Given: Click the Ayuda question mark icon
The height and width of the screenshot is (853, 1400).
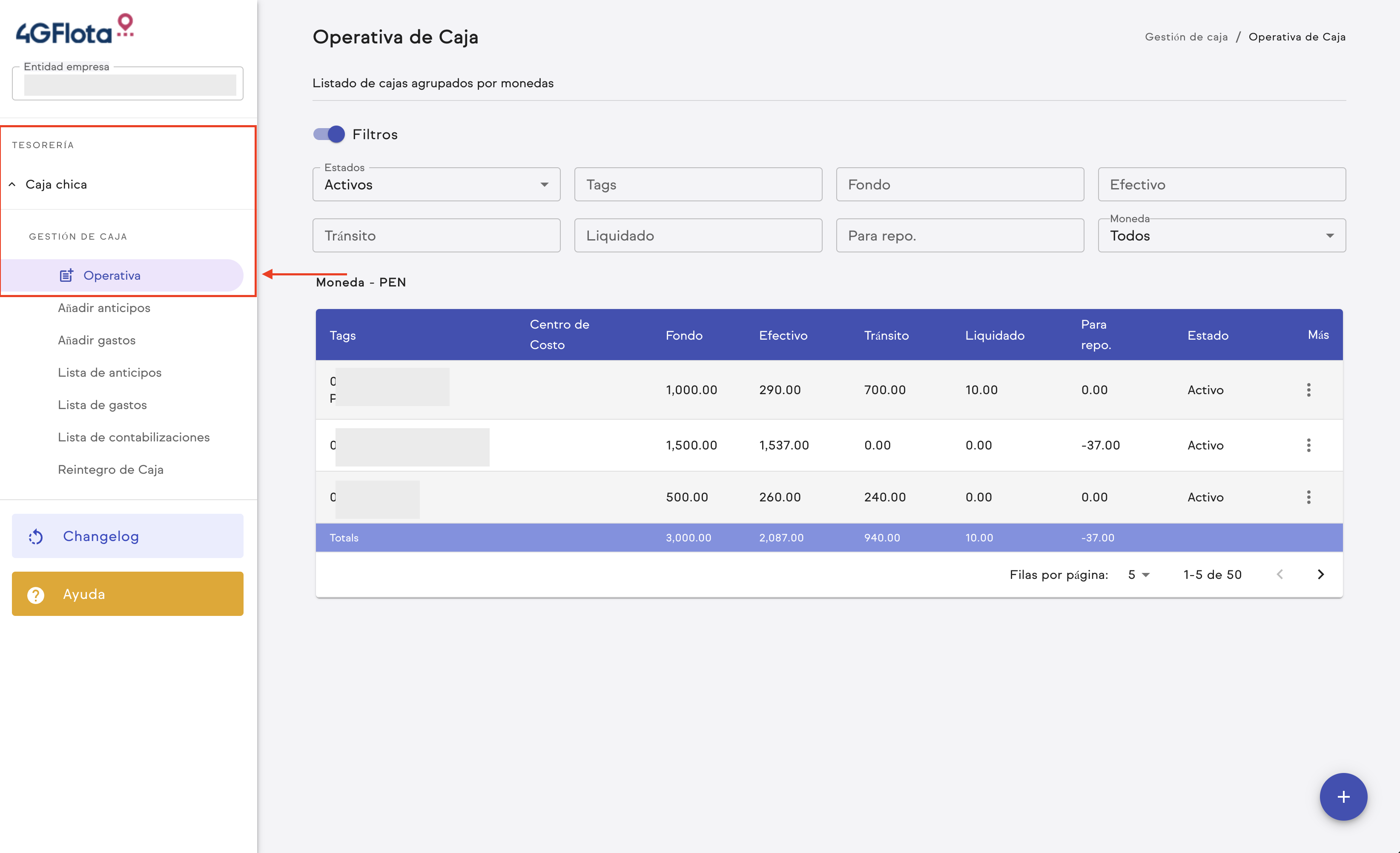Looking at the screenshot, I should (x=36, y=594).
